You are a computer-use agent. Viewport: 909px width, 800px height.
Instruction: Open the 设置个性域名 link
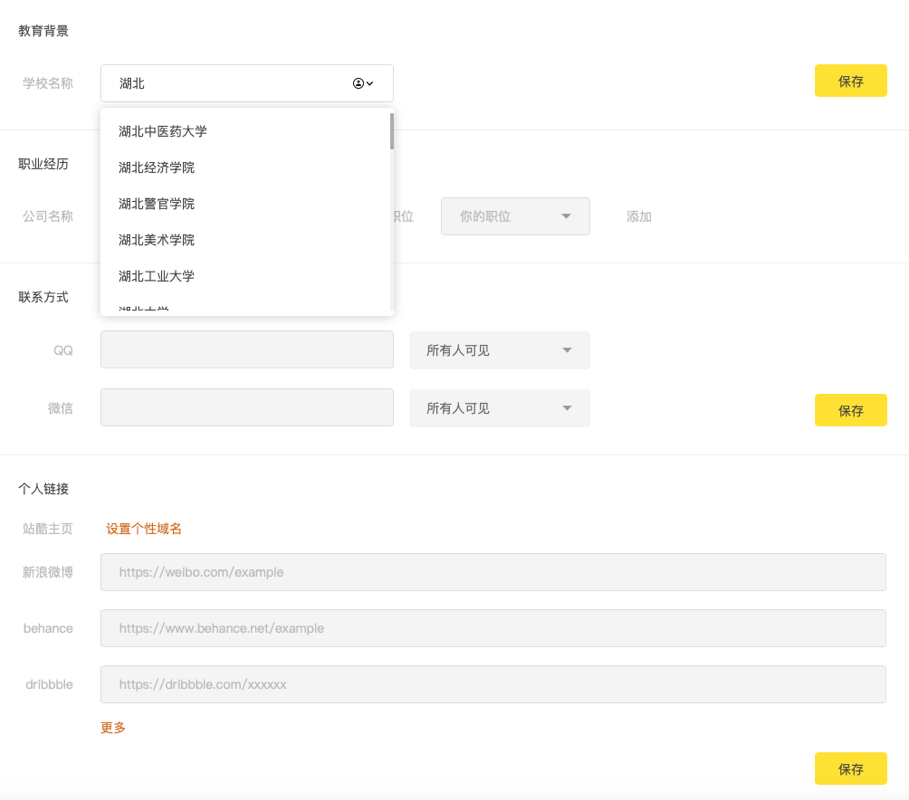click(144, 529)
